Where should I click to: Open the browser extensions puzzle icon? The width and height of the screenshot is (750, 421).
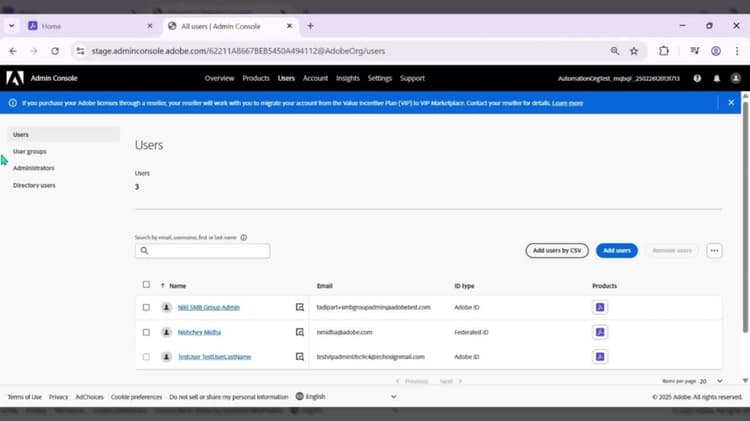[x=663, y=51]
